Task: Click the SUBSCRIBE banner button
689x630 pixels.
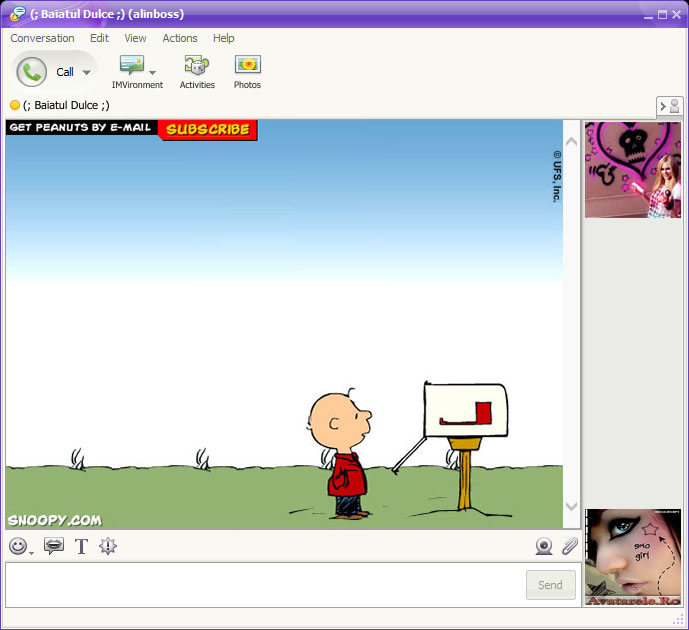Action: click(x=208, y=130)
